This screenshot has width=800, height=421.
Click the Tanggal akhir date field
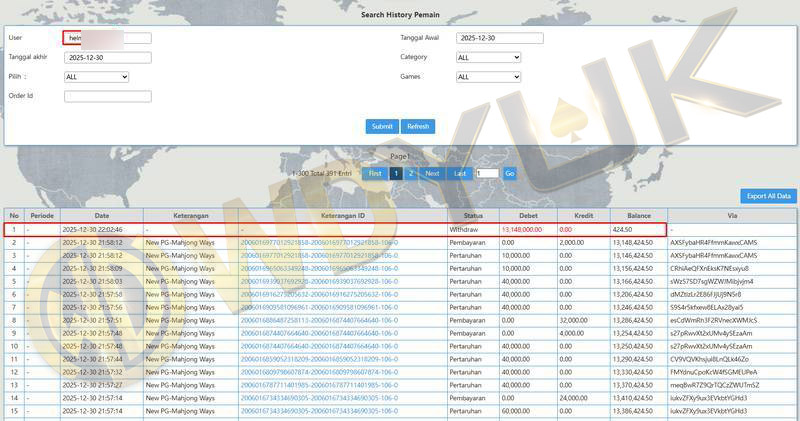107,58
